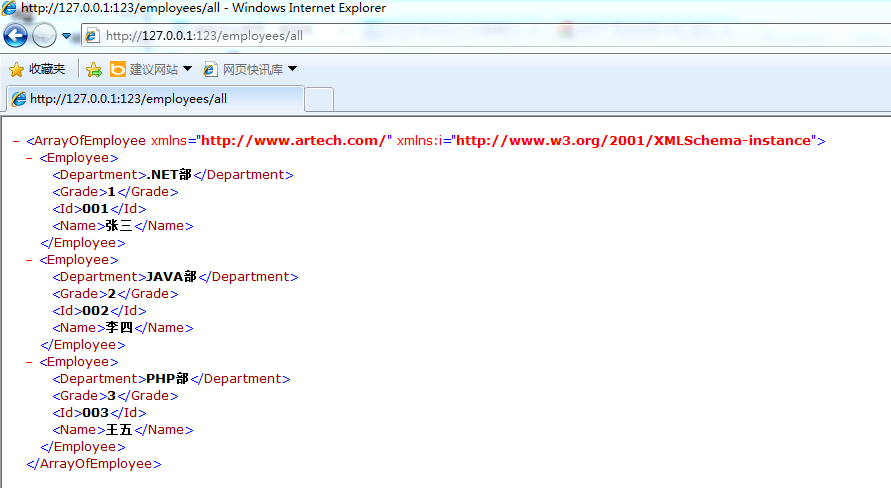Click the XMLSchema-instance namespace value
891x488 pixels.
pos(633,140)
